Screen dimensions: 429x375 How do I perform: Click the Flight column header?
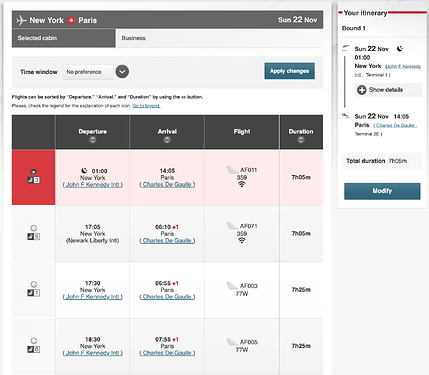pos(242,132)
